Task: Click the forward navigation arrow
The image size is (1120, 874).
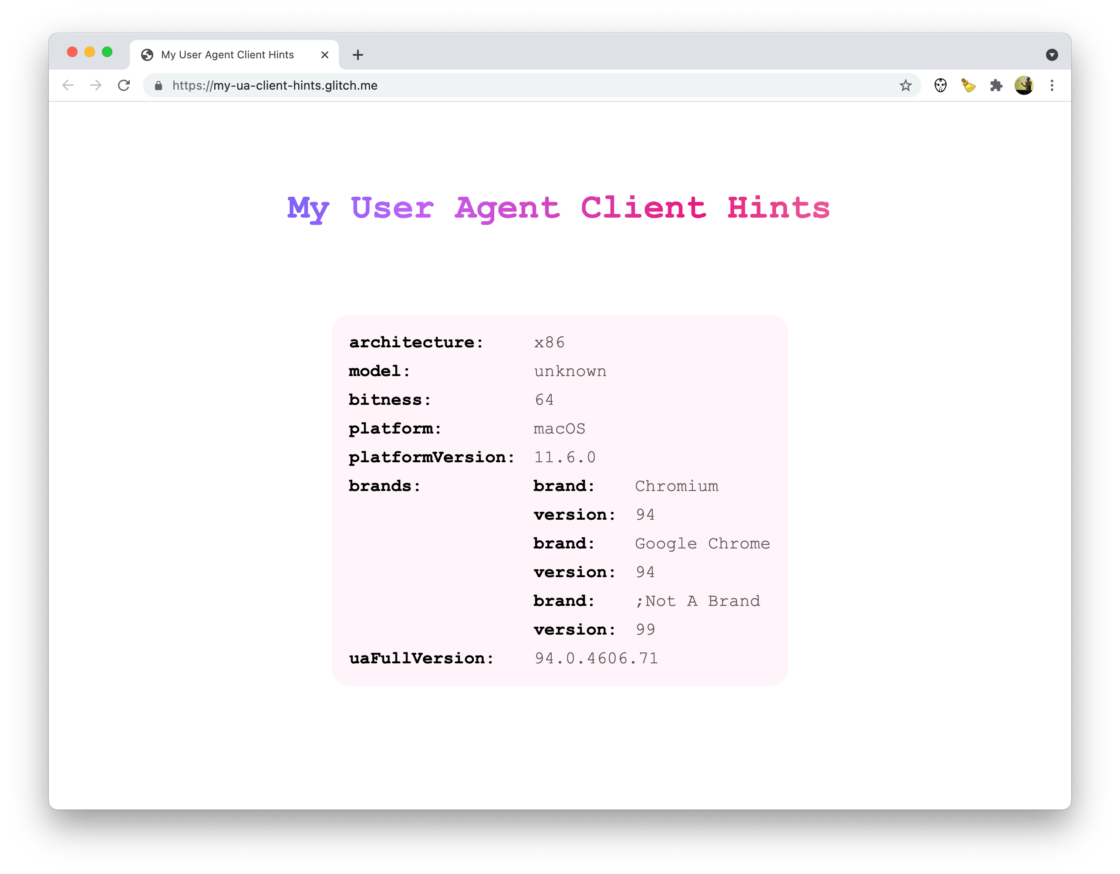Action: [95, 85]
